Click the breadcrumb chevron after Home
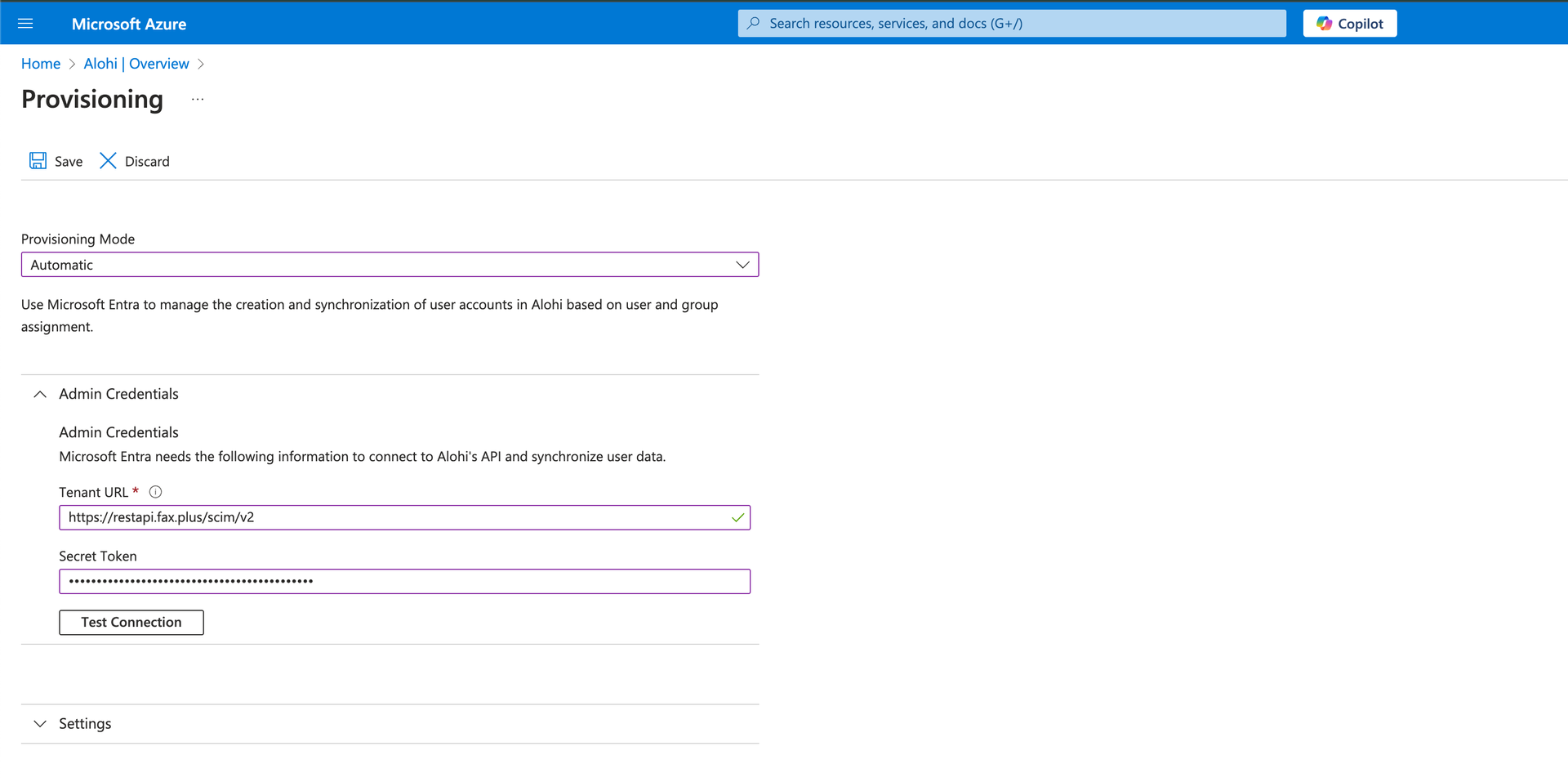 coord(72,64)
